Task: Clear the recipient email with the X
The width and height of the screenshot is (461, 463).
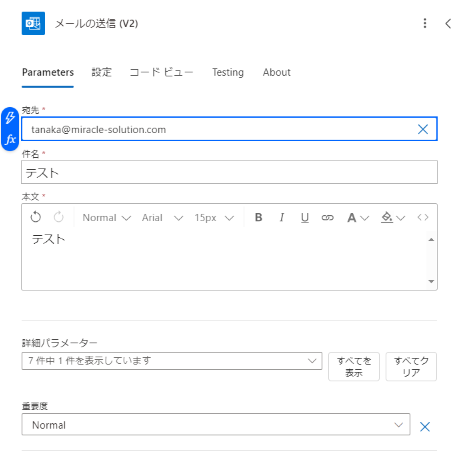Action: (423, 129)
